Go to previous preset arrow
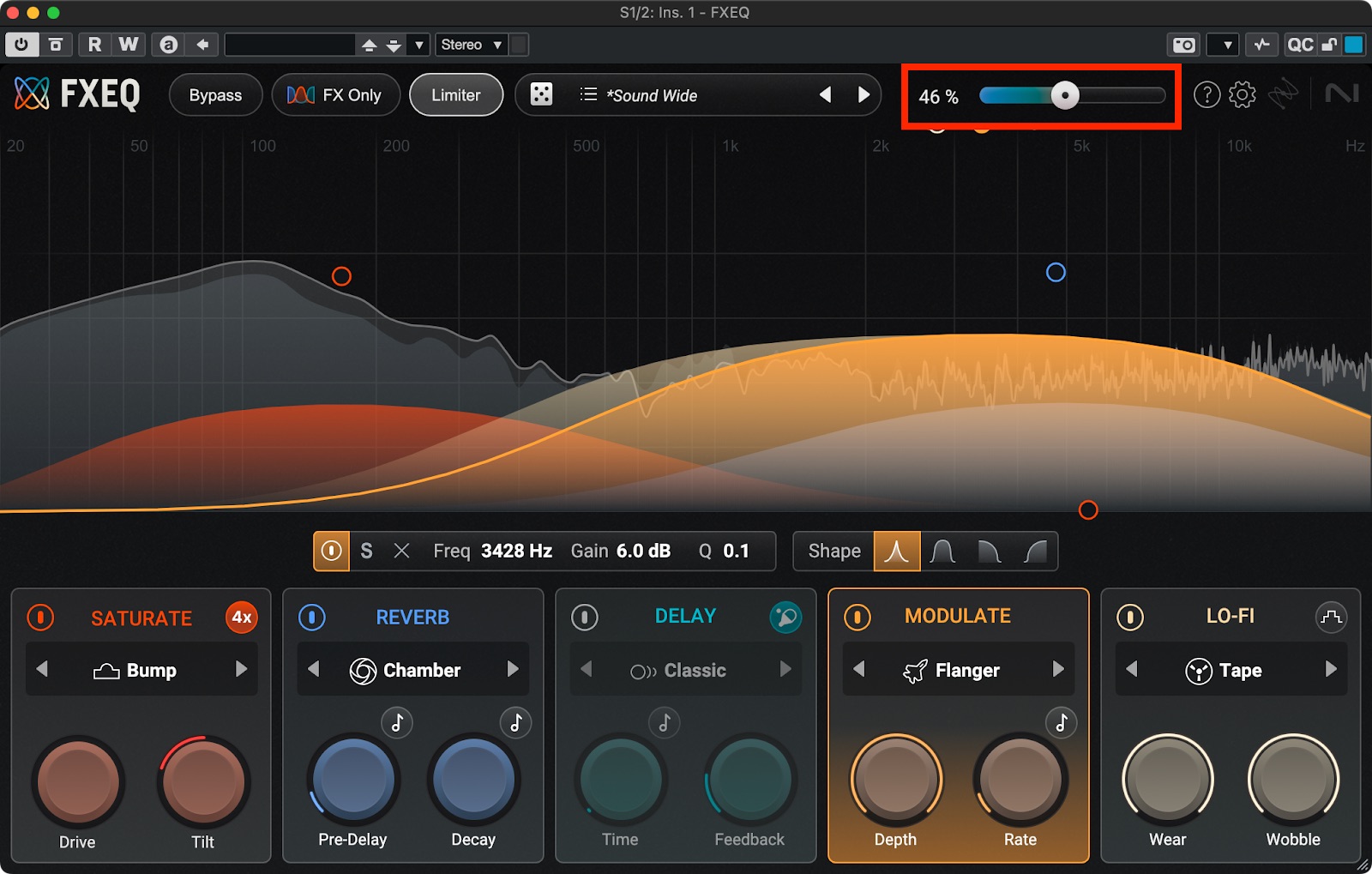1372x874 pixels. (x=825, y=94)
